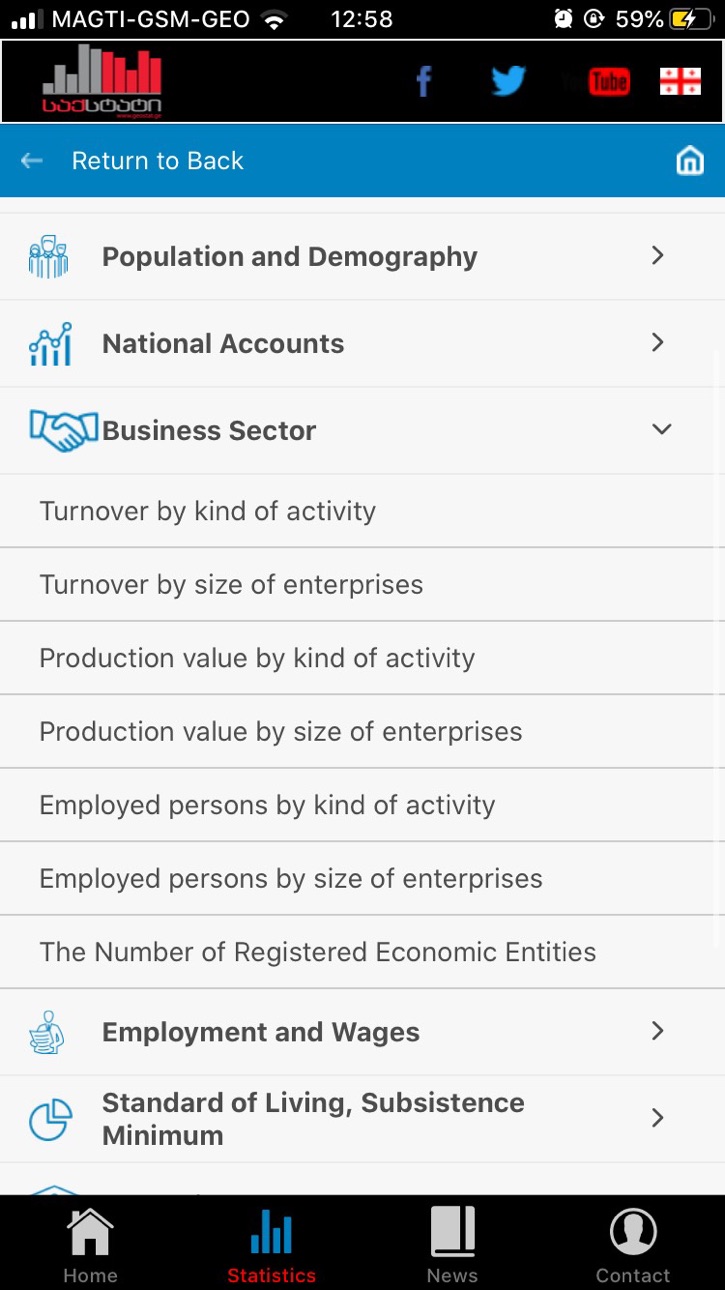Go back using Return to Back arrow
The width and height of the screenshot is (725, 1290).
point(32,161)
